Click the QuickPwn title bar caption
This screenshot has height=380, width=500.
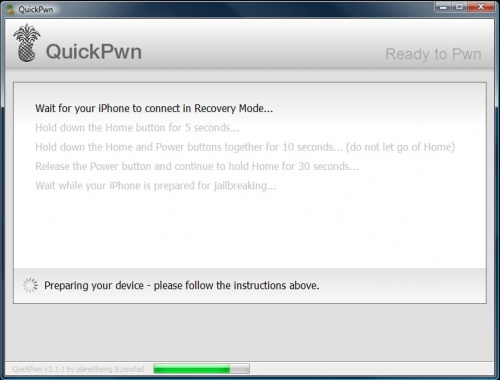tap(36, 10)
